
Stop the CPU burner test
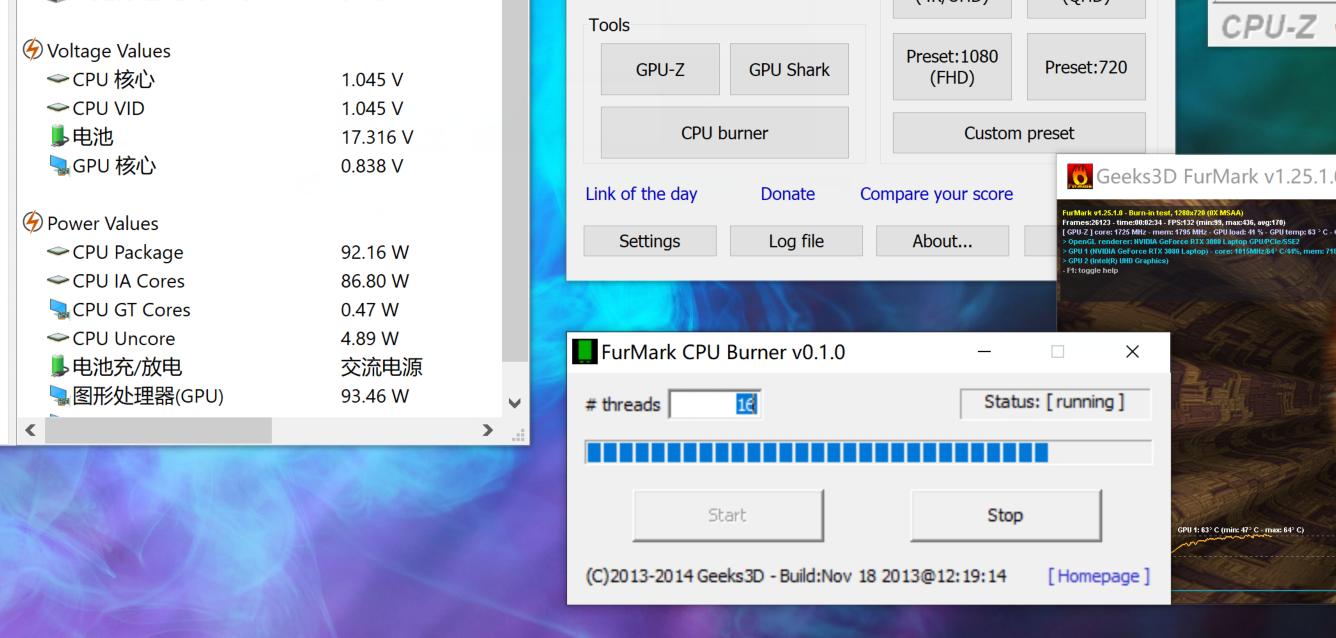[x=1005, y=515]
